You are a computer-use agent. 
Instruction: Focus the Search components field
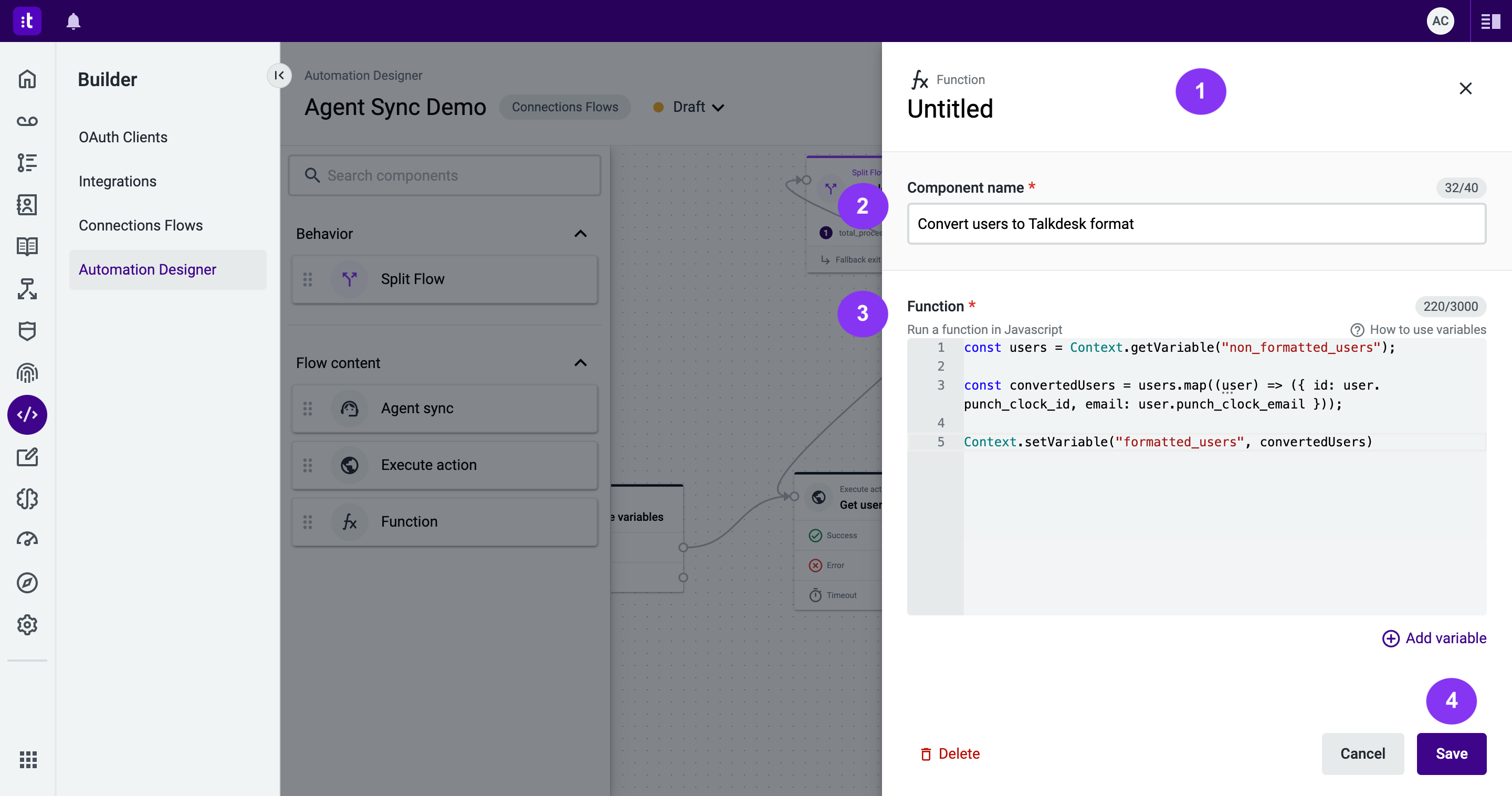tap(444, 175)
